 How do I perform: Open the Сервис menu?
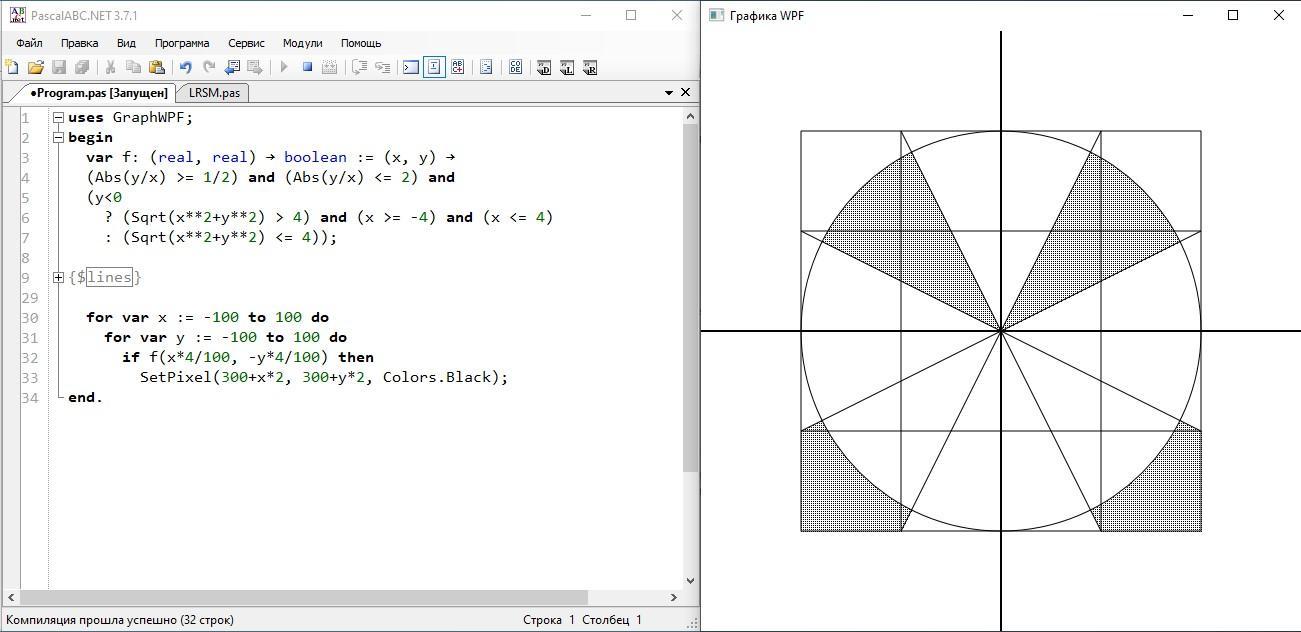[x=246, y=43]
